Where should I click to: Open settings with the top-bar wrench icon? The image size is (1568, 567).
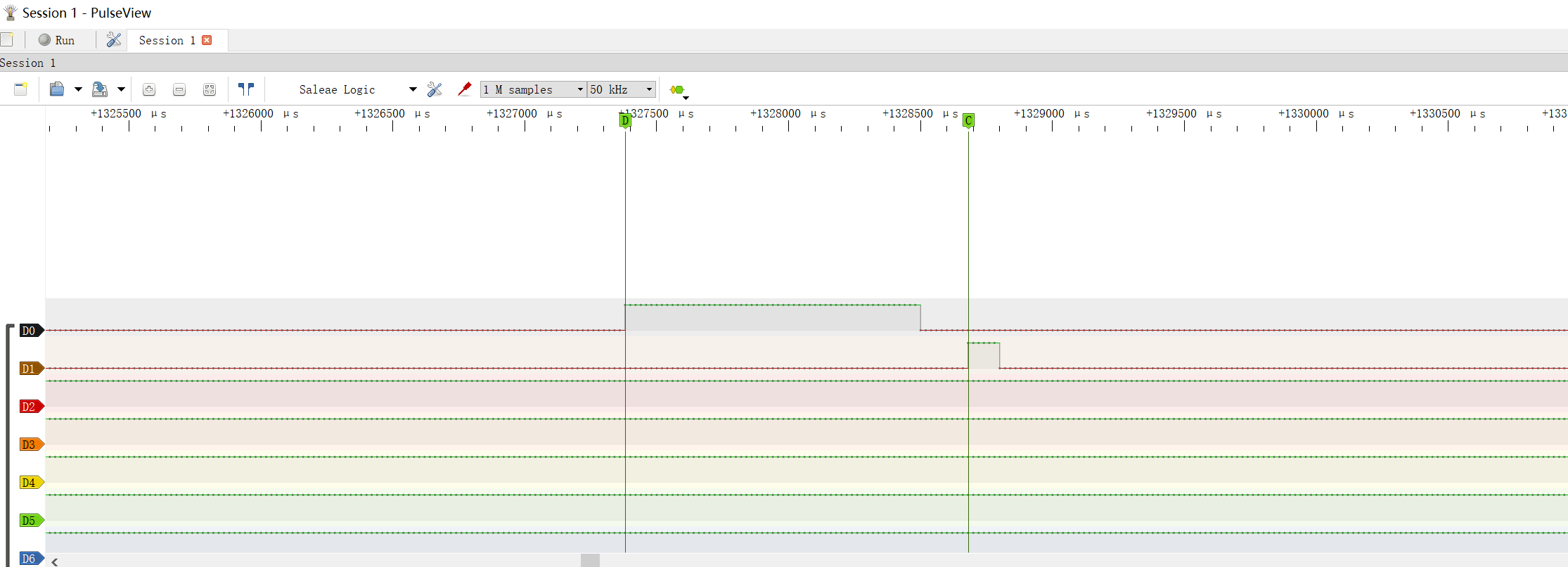[x=114, y=40]
